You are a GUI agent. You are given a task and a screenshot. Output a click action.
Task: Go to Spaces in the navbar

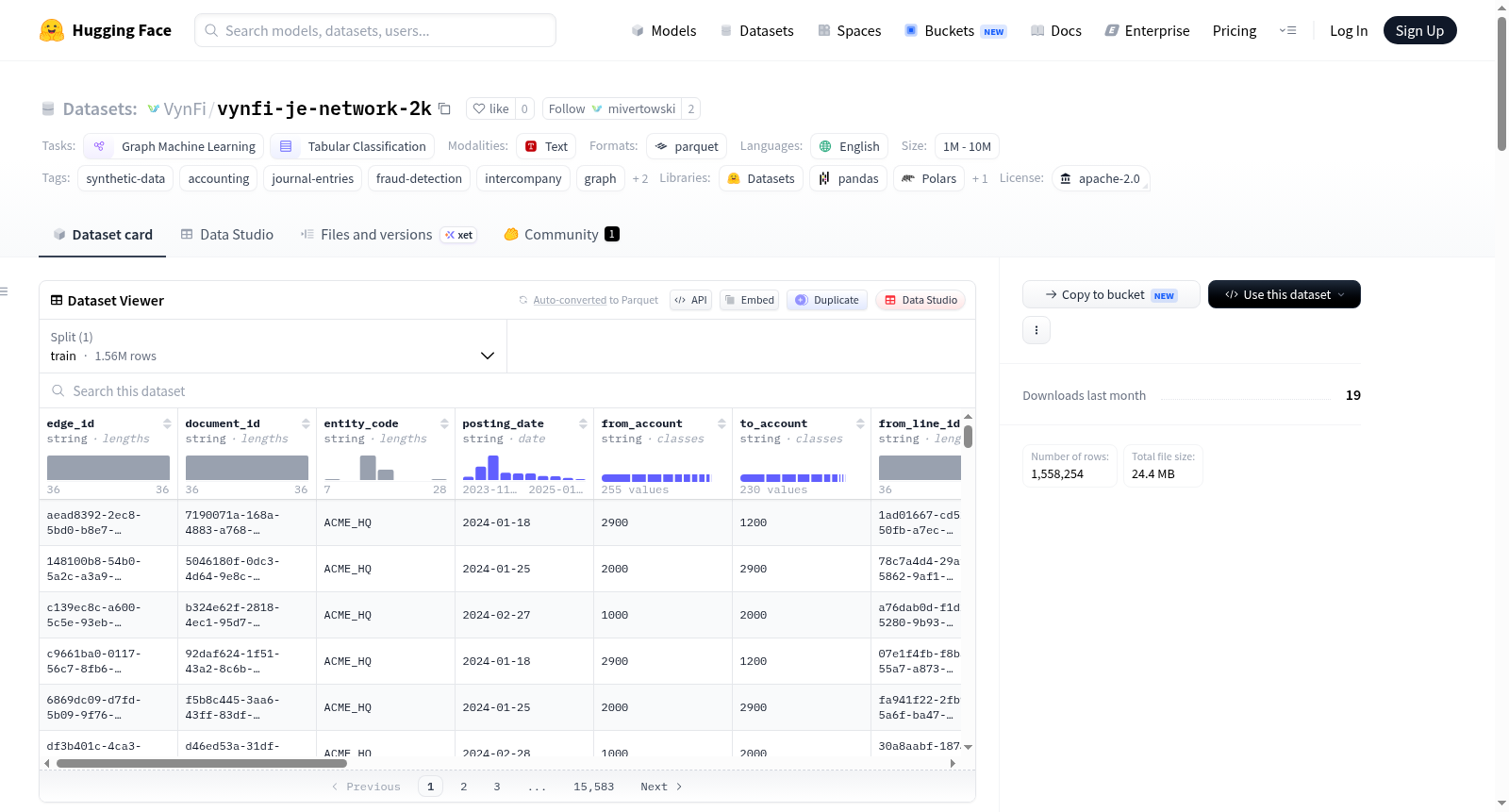850,30
